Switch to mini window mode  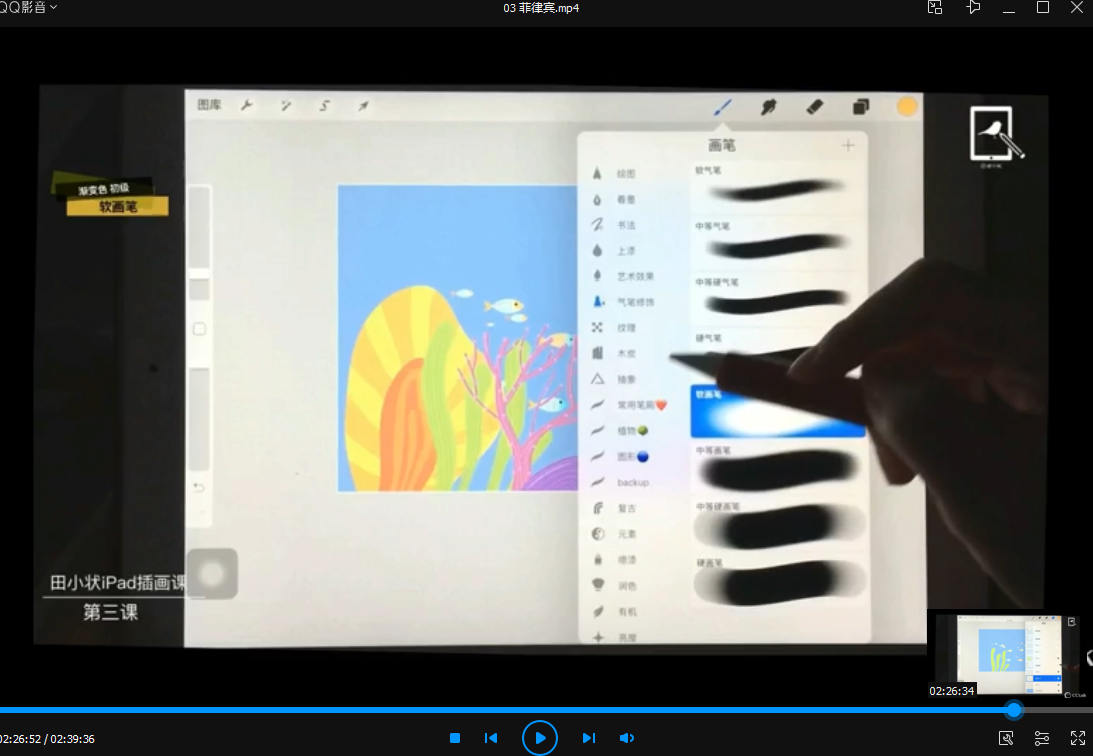tap(935, 8)
